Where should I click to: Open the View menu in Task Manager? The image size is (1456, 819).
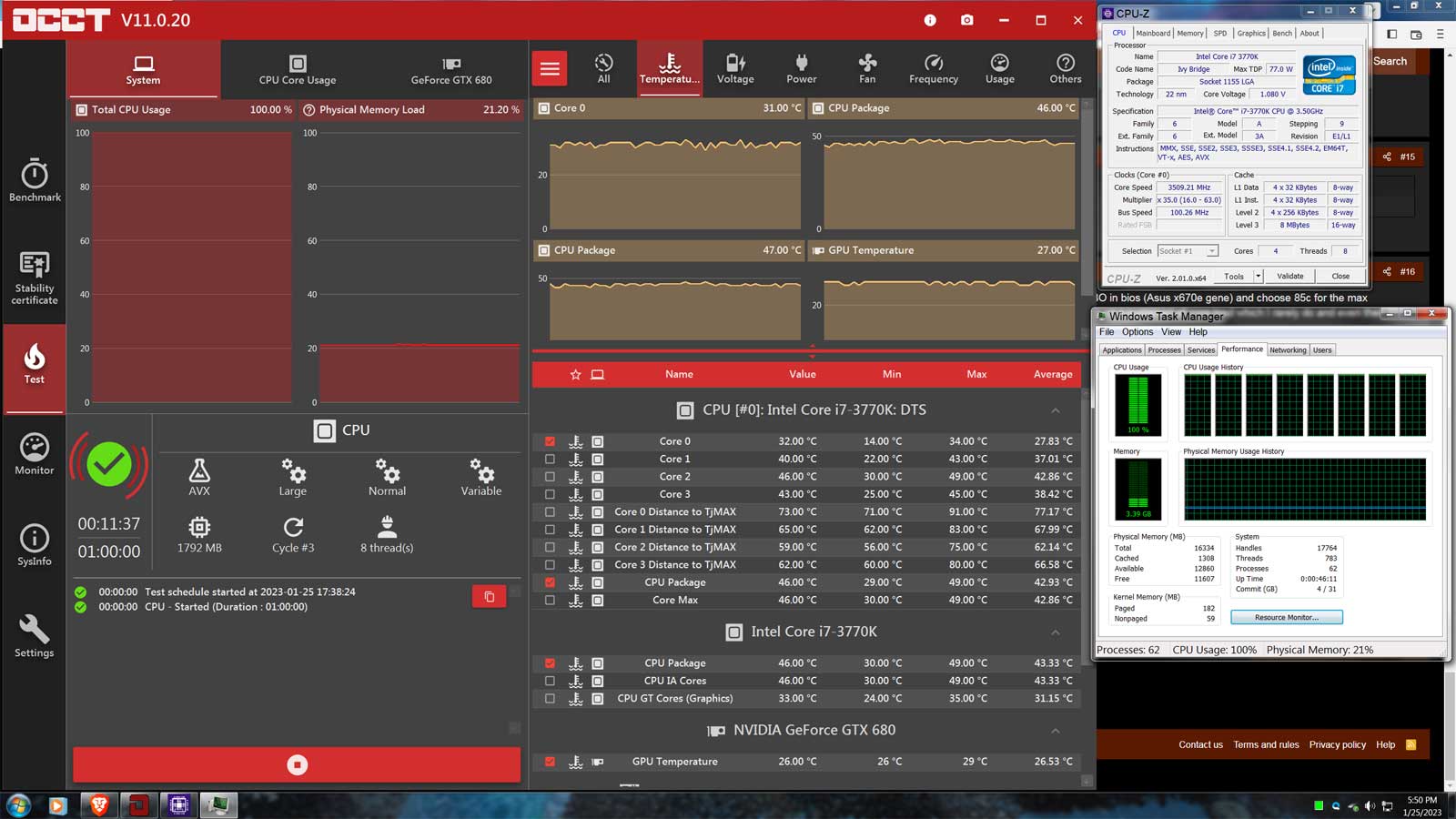point(1171,332)
